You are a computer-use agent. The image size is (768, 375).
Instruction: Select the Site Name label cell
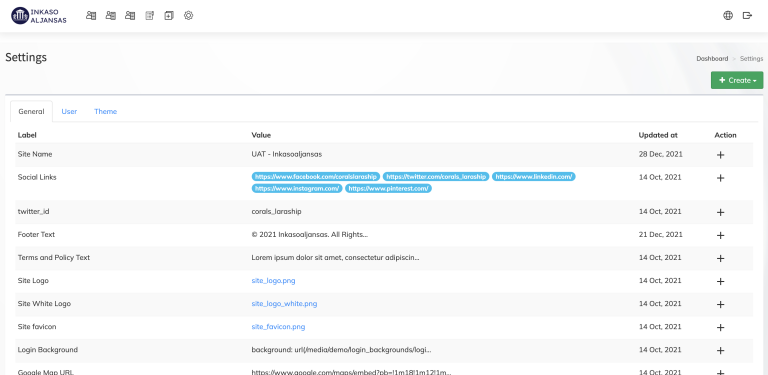tap(35, 154)
